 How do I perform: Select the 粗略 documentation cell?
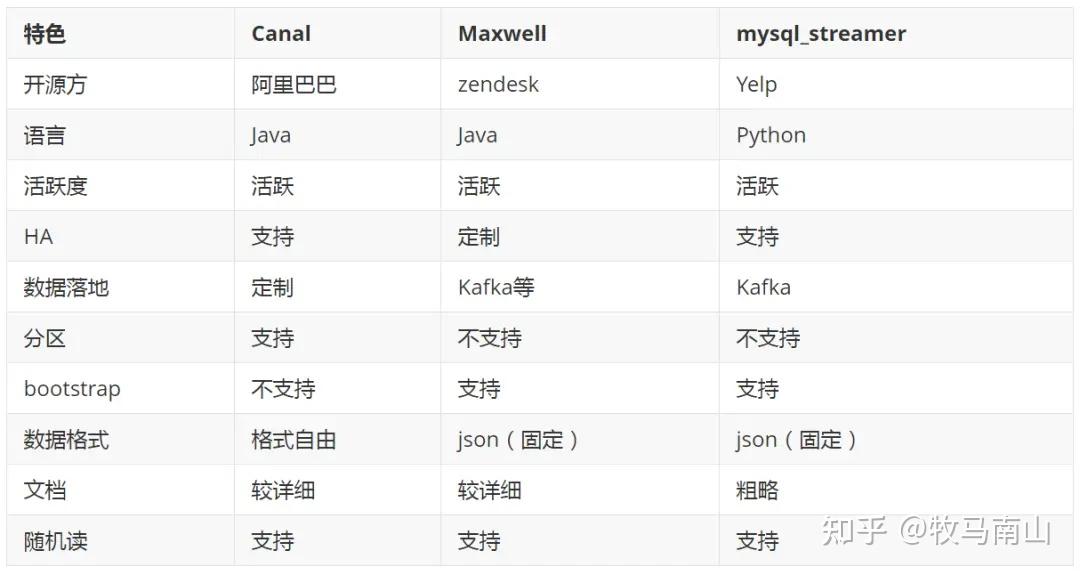(757, 490)
